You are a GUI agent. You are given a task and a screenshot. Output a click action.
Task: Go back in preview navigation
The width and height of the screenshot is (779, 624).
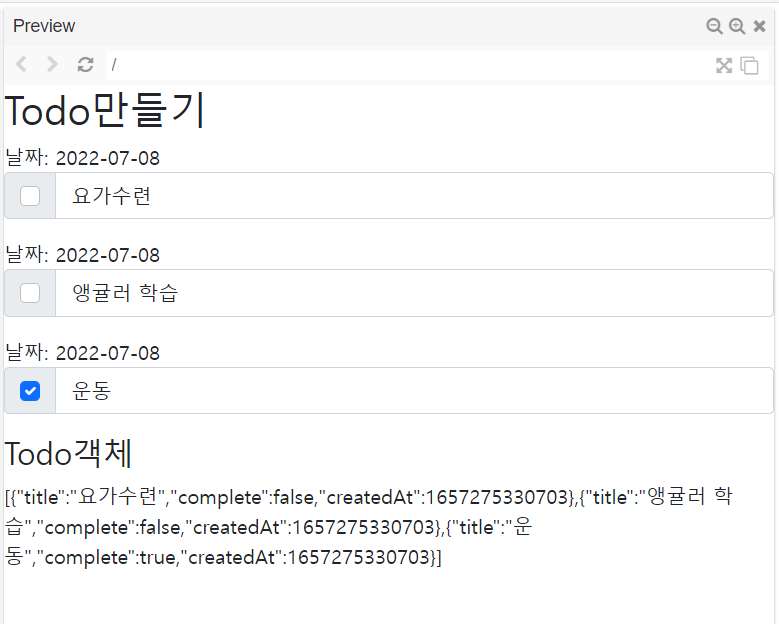pyautogui.click(x=22, y=65)
